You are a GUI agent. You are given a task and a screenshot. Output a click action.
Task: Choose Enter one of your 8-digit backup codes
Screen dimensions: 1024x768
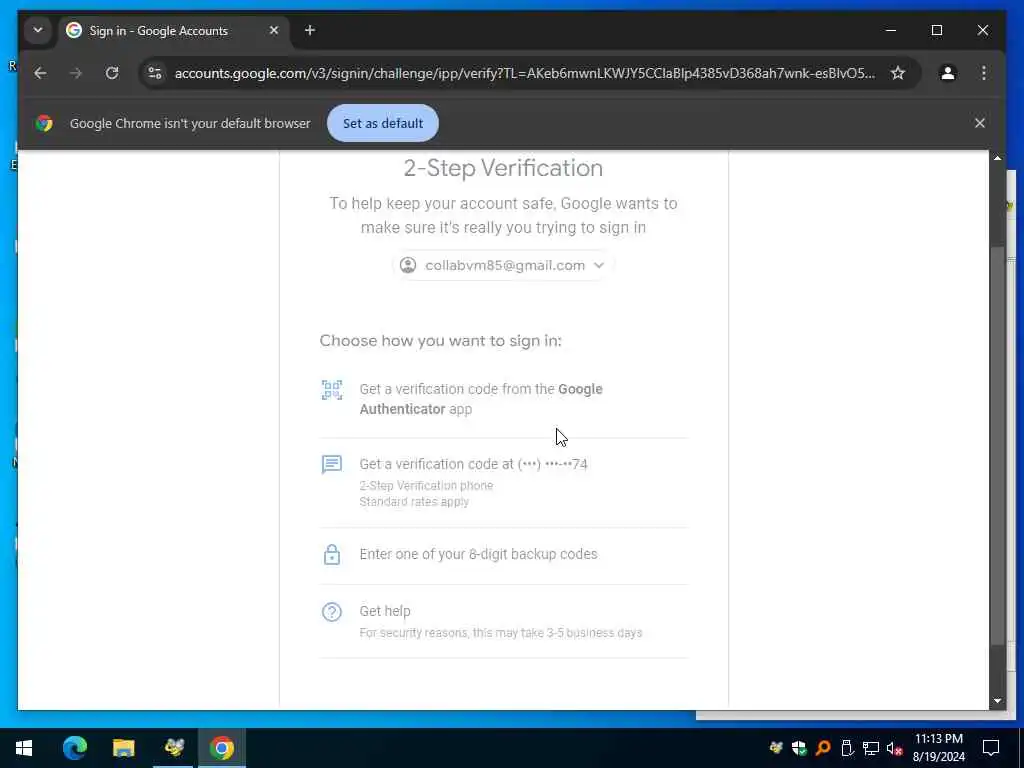click(503, 554)
